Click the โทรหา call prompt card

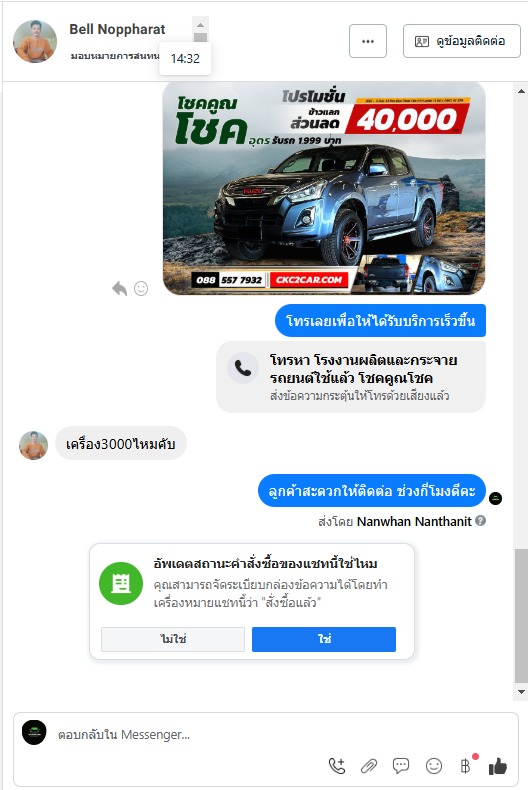tap(351, 377)
